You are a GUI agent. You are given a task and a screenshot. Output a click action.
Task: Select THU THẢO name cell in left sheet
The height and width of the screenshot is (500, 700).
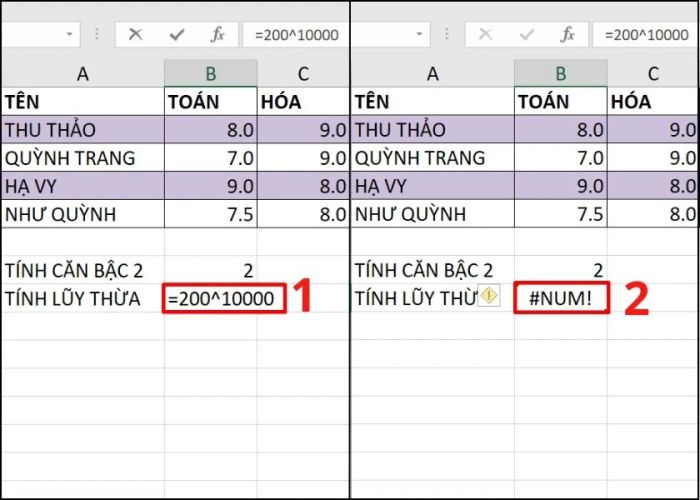click(x=83, y=129)
